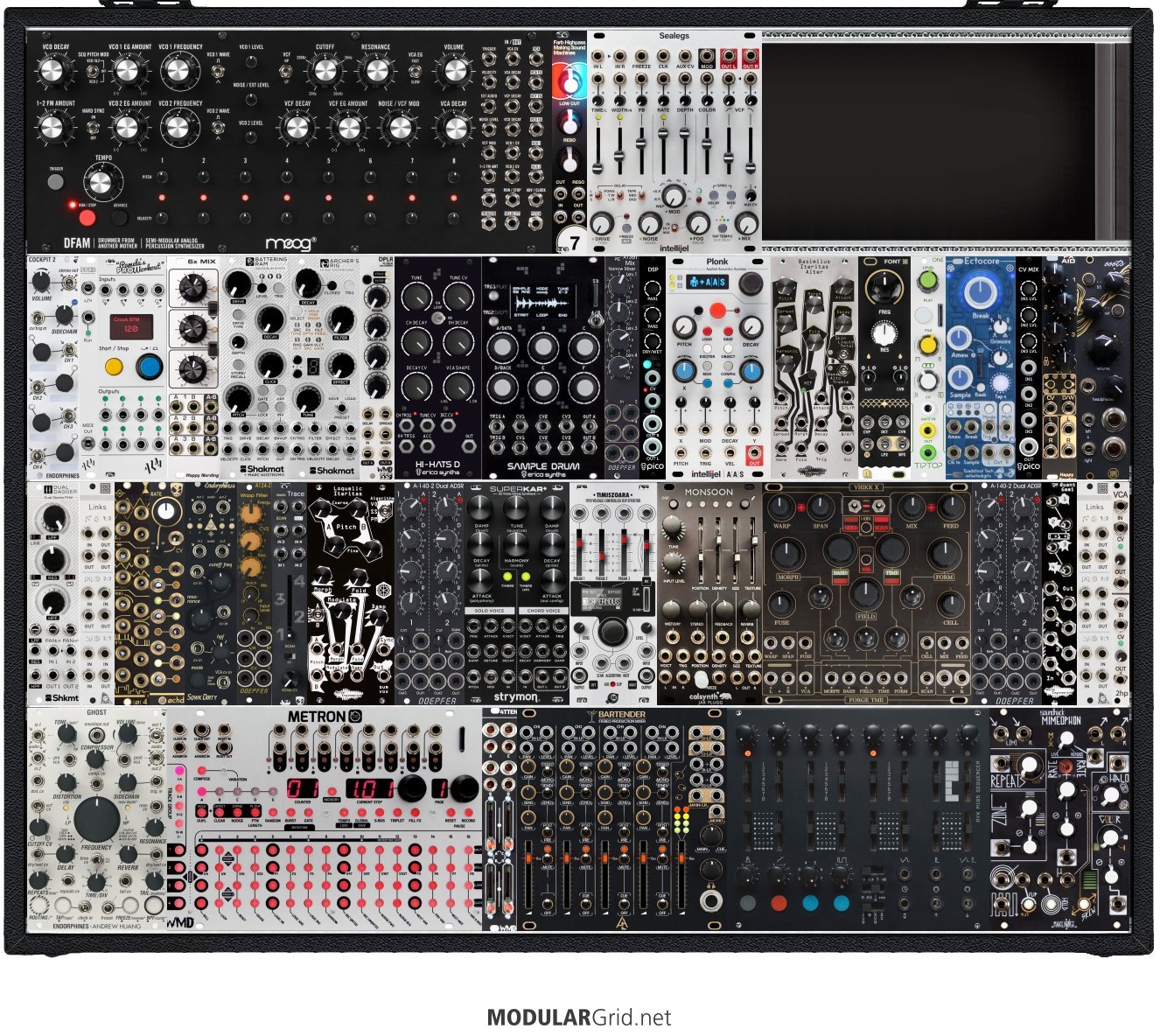Click the TUNE knob on SuperKar+
Viewport: 1160px width, 1036px height.
517,507
